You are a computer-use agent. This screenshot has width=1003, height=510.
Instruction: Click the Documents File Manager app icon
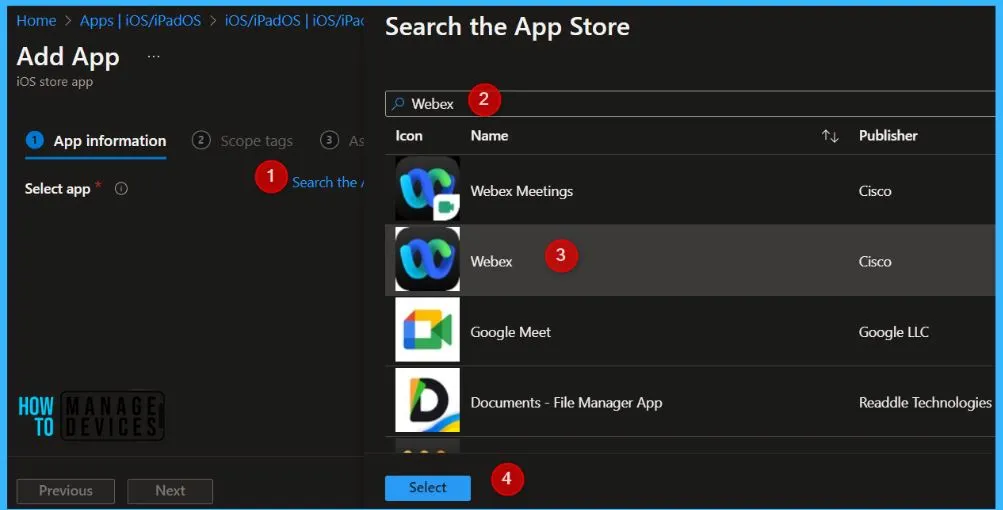point(427,400)
